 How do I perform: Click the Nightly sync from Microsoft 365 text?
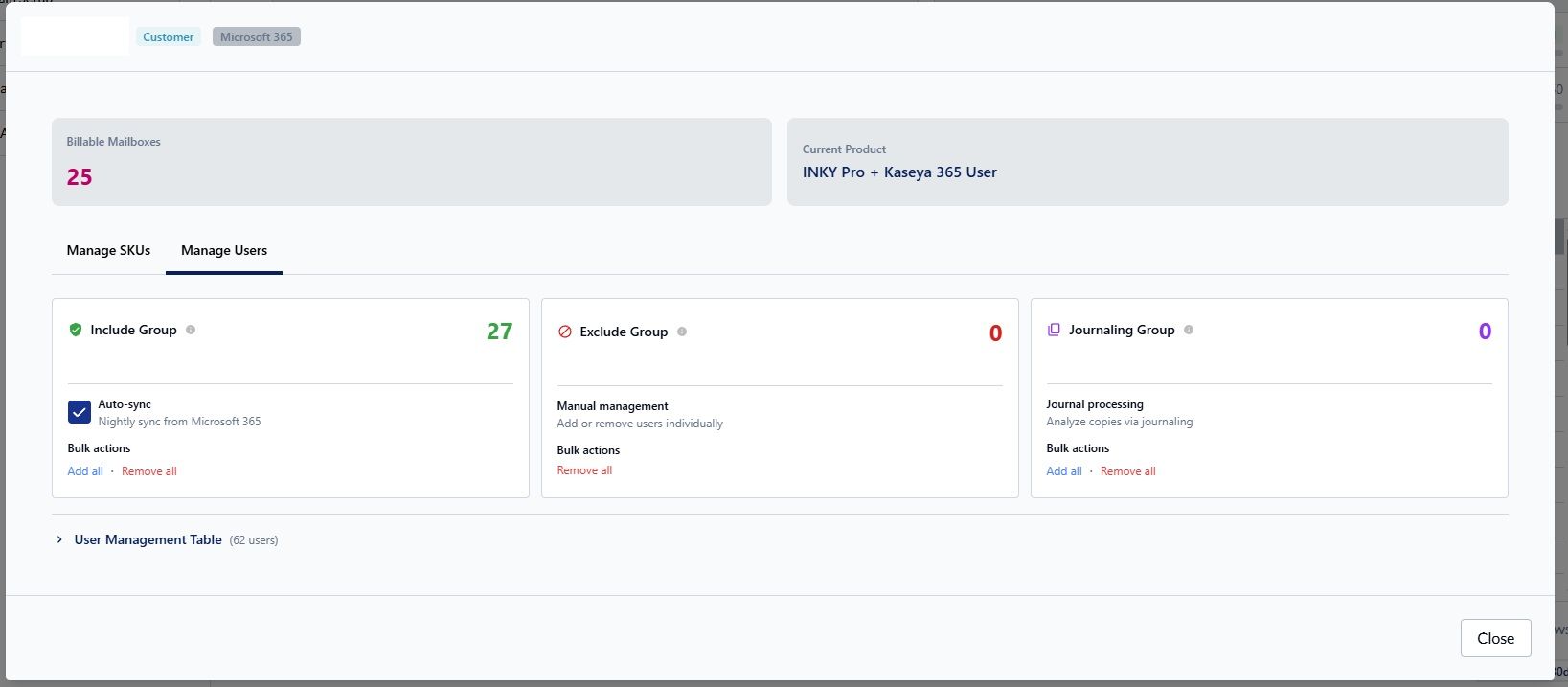[179, 422]
